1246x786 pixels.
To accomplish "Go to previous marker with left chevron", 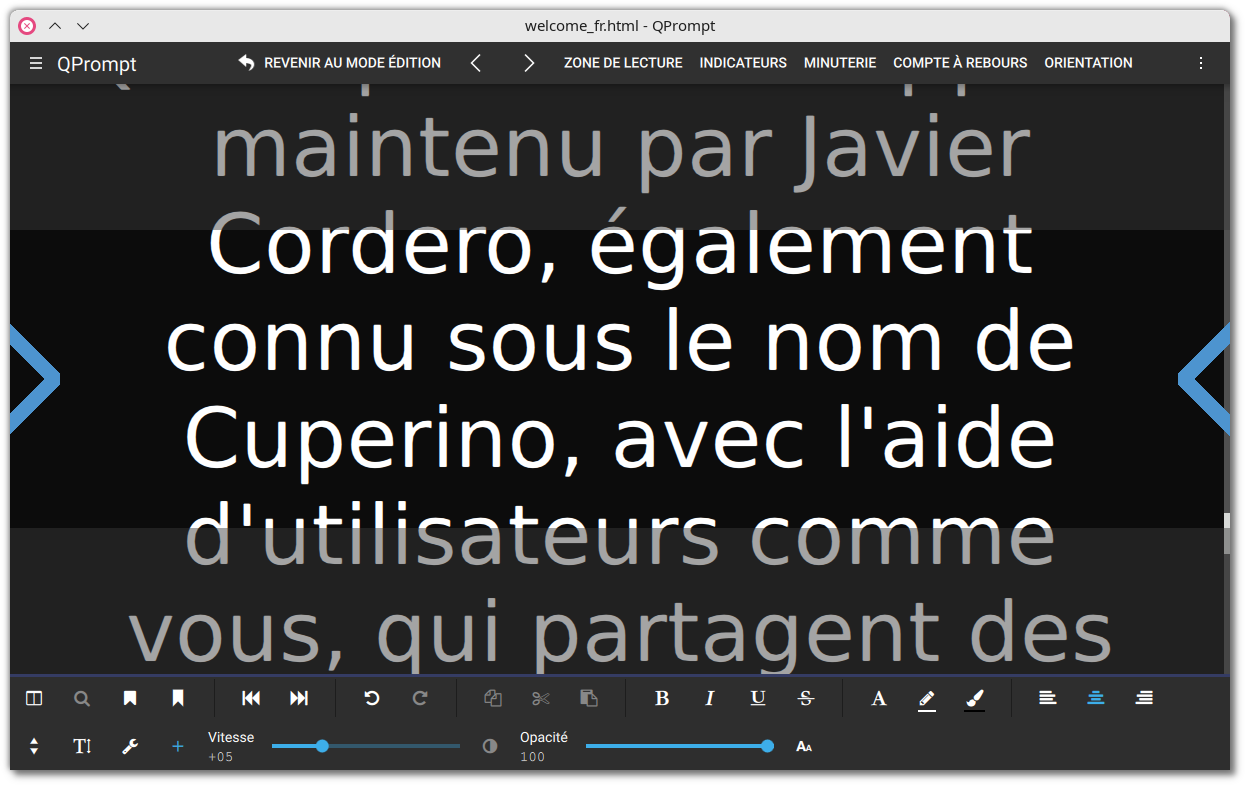I will (x=476, y=63).
